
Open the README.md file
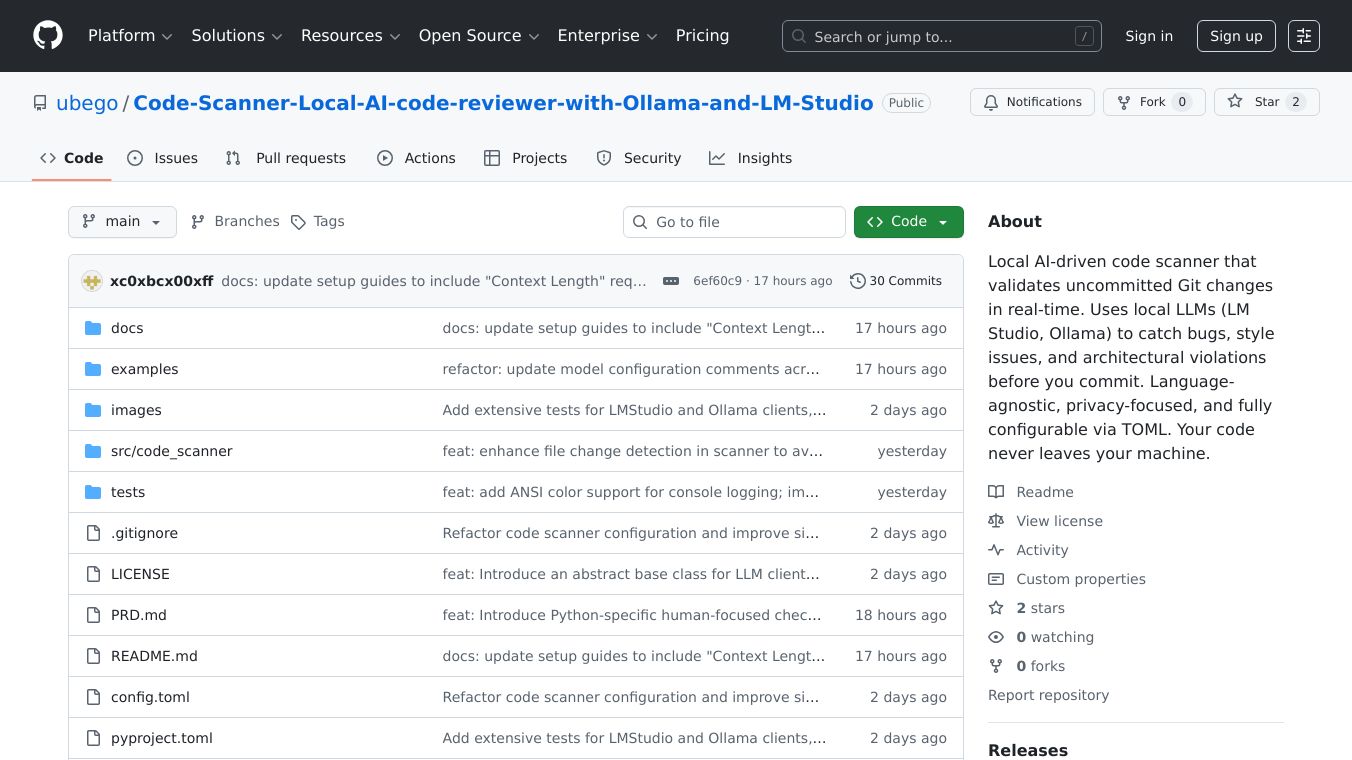click(x=154, y=656)
